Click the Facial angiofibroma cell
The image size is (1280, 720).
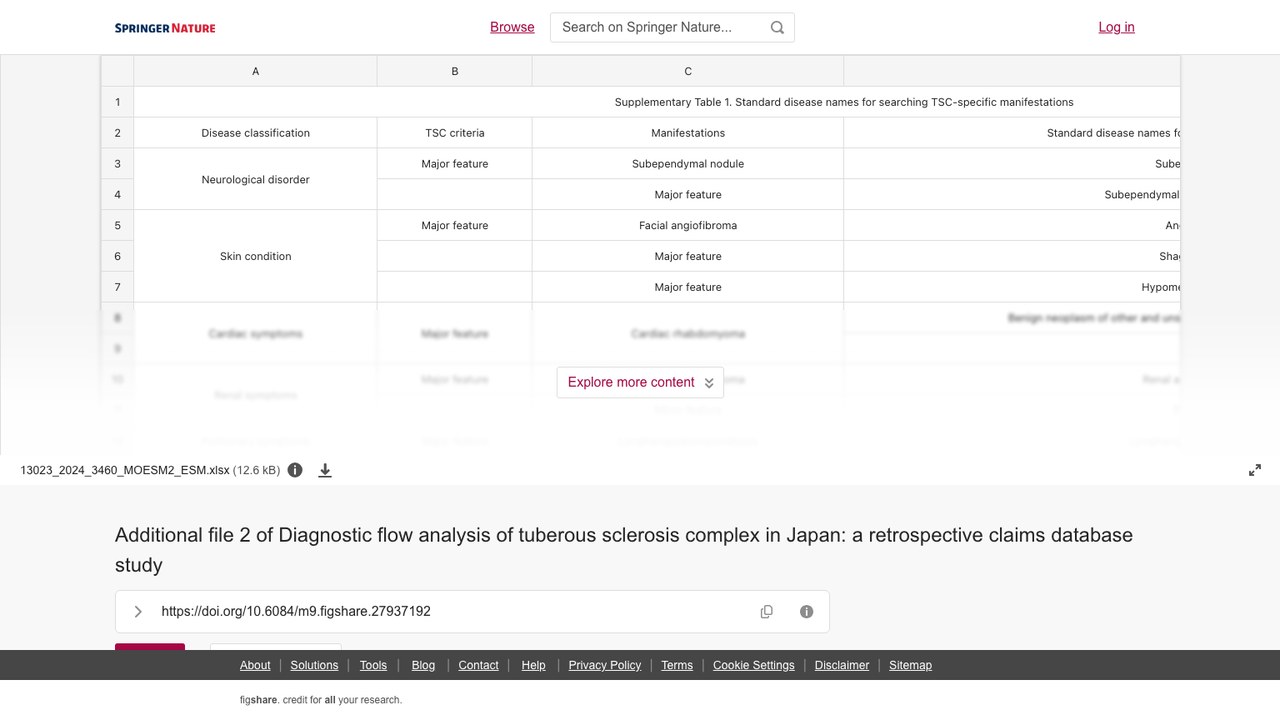(688, 225)
